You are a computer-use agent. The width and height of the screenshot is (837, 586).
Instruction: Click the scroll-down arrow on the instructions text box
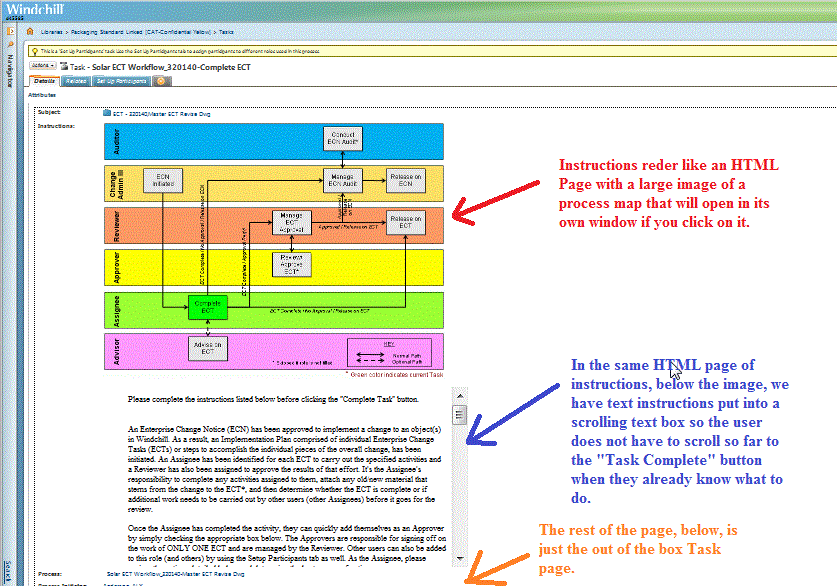460,559
